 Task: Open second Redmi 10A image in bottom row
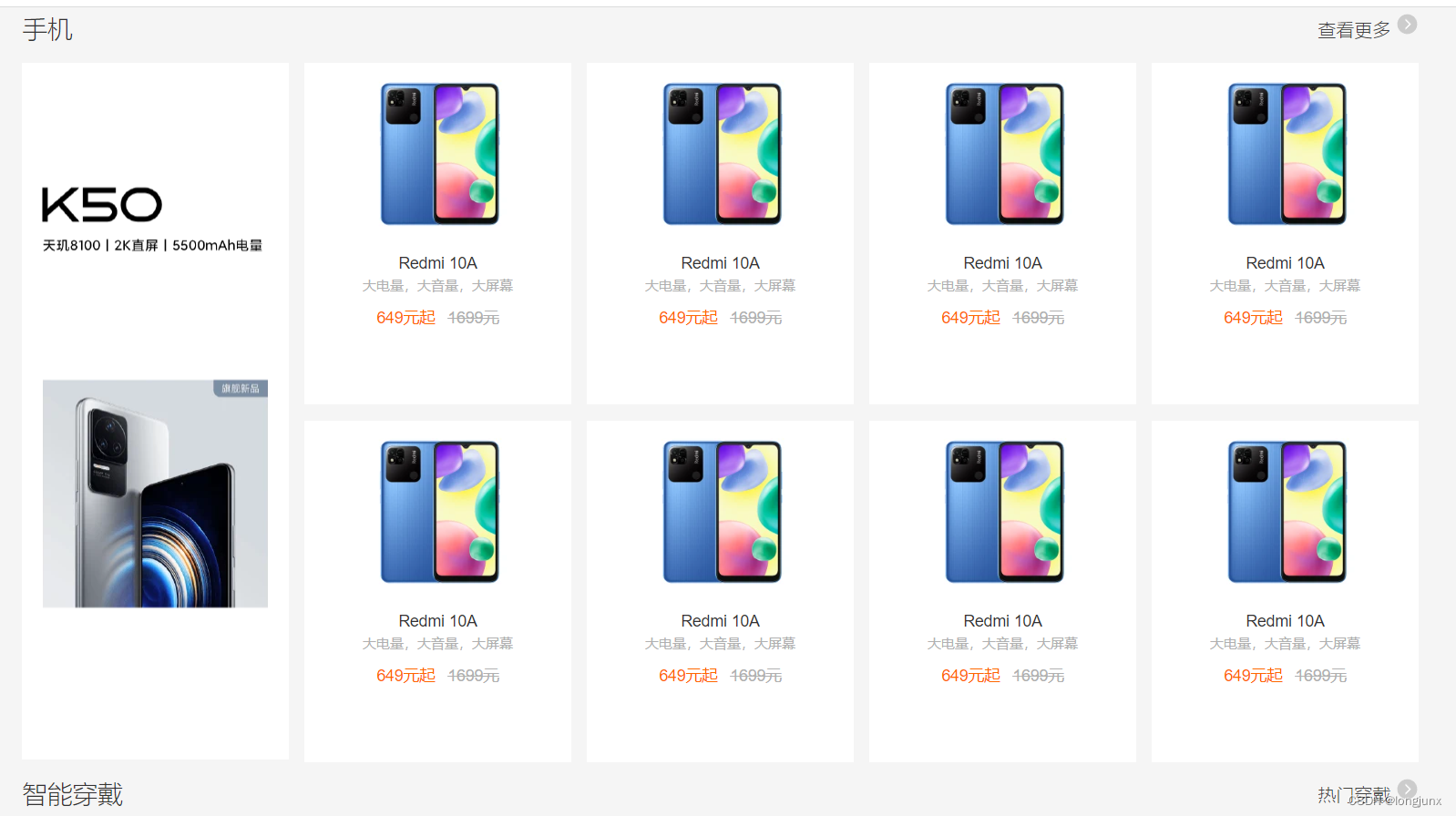(721, 512)
